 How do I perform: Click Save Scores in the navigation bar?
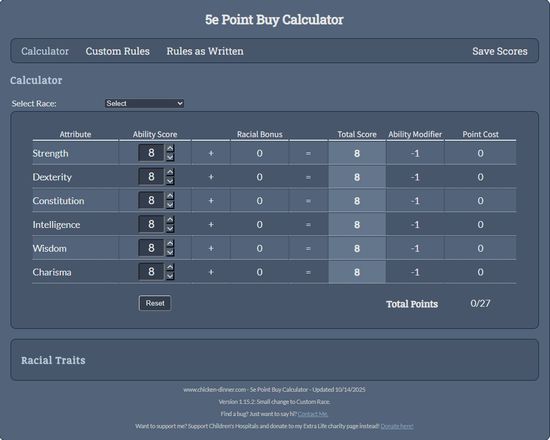[x=500, y=51]
